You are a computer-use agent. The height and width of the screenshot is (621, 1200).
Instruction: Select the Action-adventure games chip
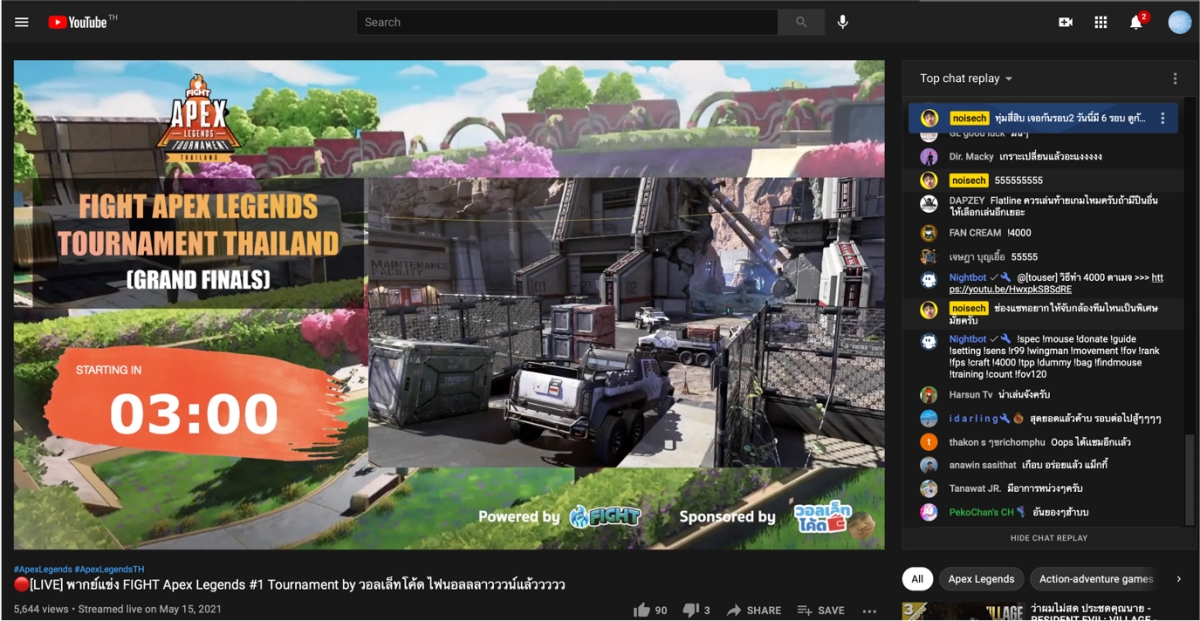(1096, 579)
